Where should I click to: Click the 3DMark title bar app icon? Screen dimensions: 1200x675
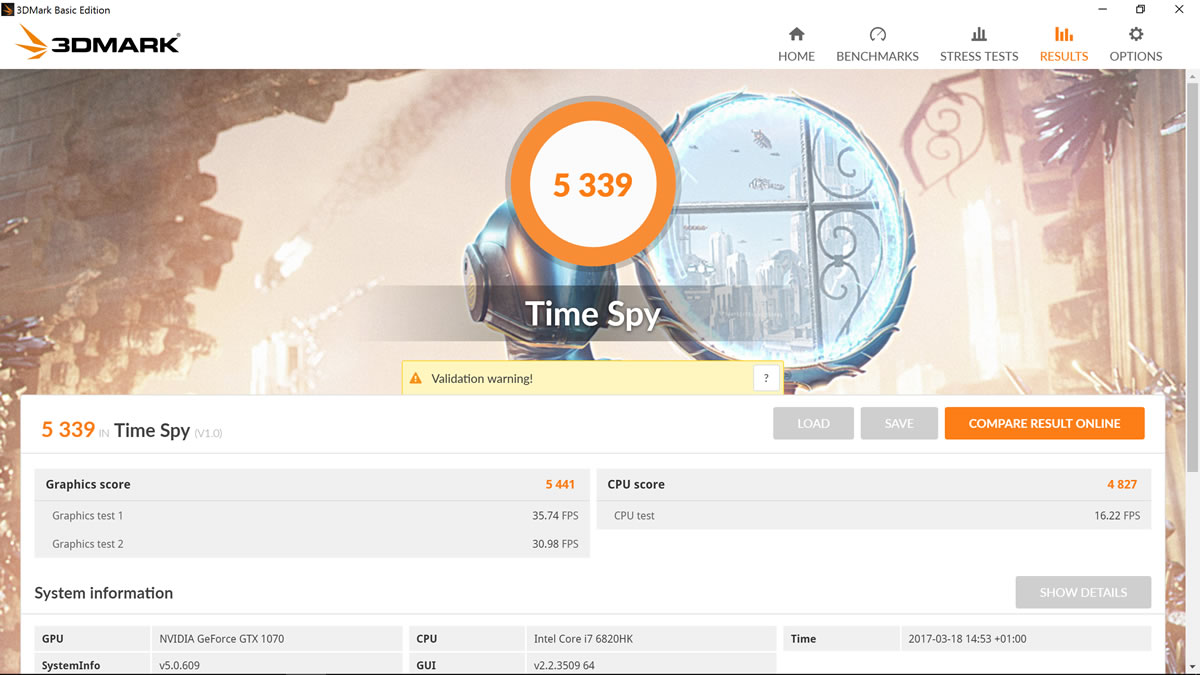[8, 9]
